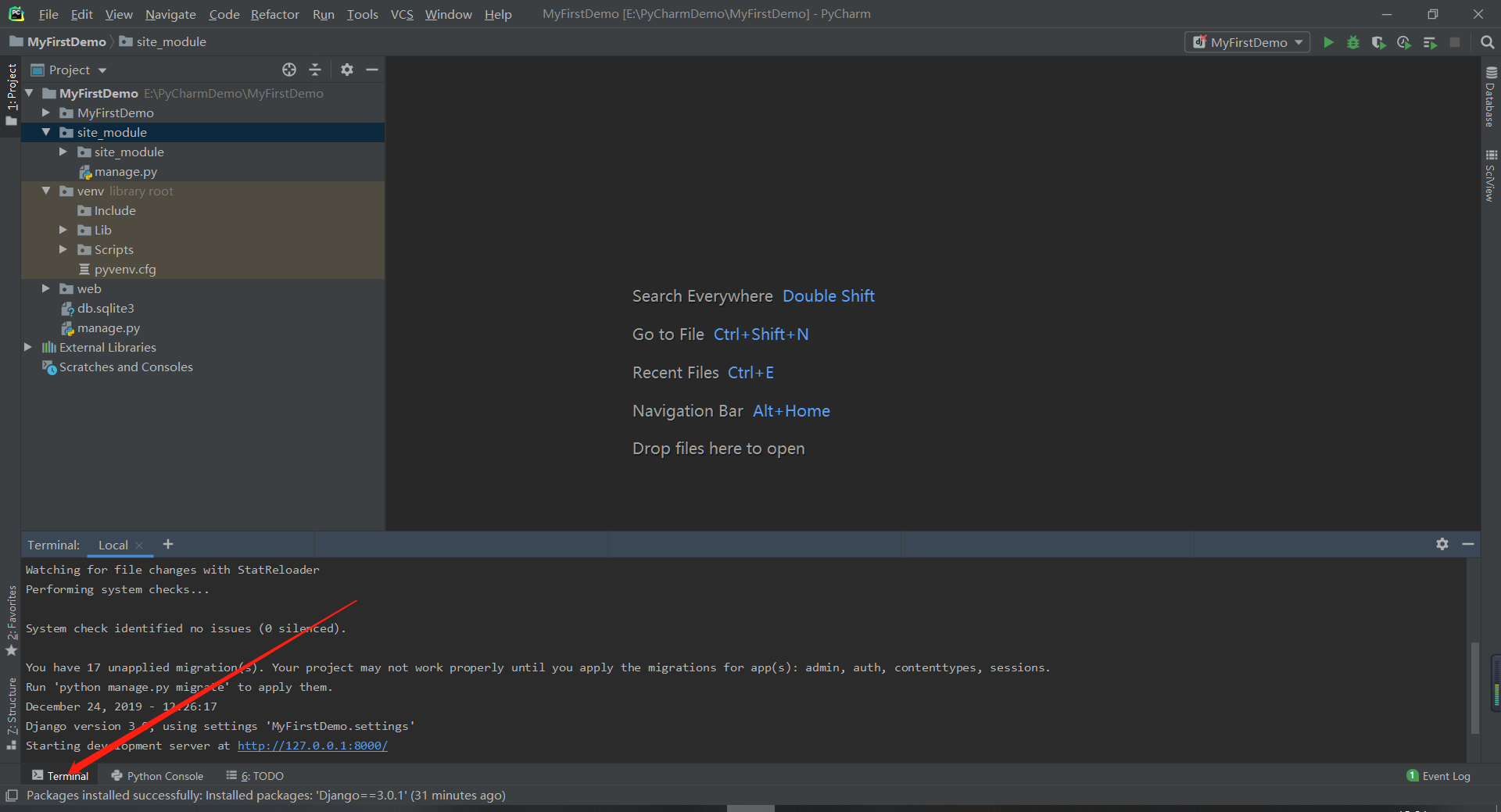Open the View menu
The image size is (1501, 812).
pos(119,14)
